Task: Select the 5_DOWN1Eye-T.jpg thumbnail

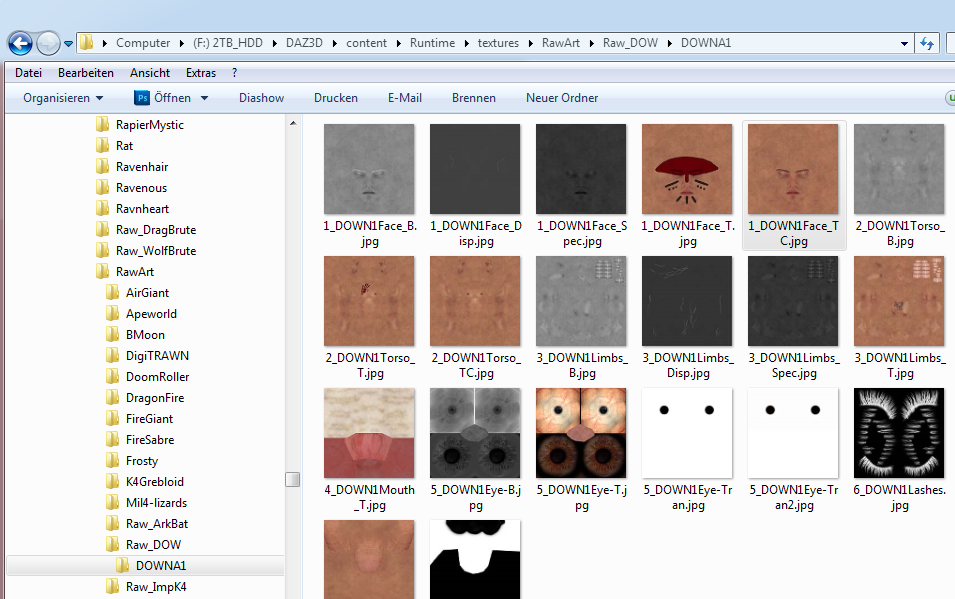Action: pos(581,433)
